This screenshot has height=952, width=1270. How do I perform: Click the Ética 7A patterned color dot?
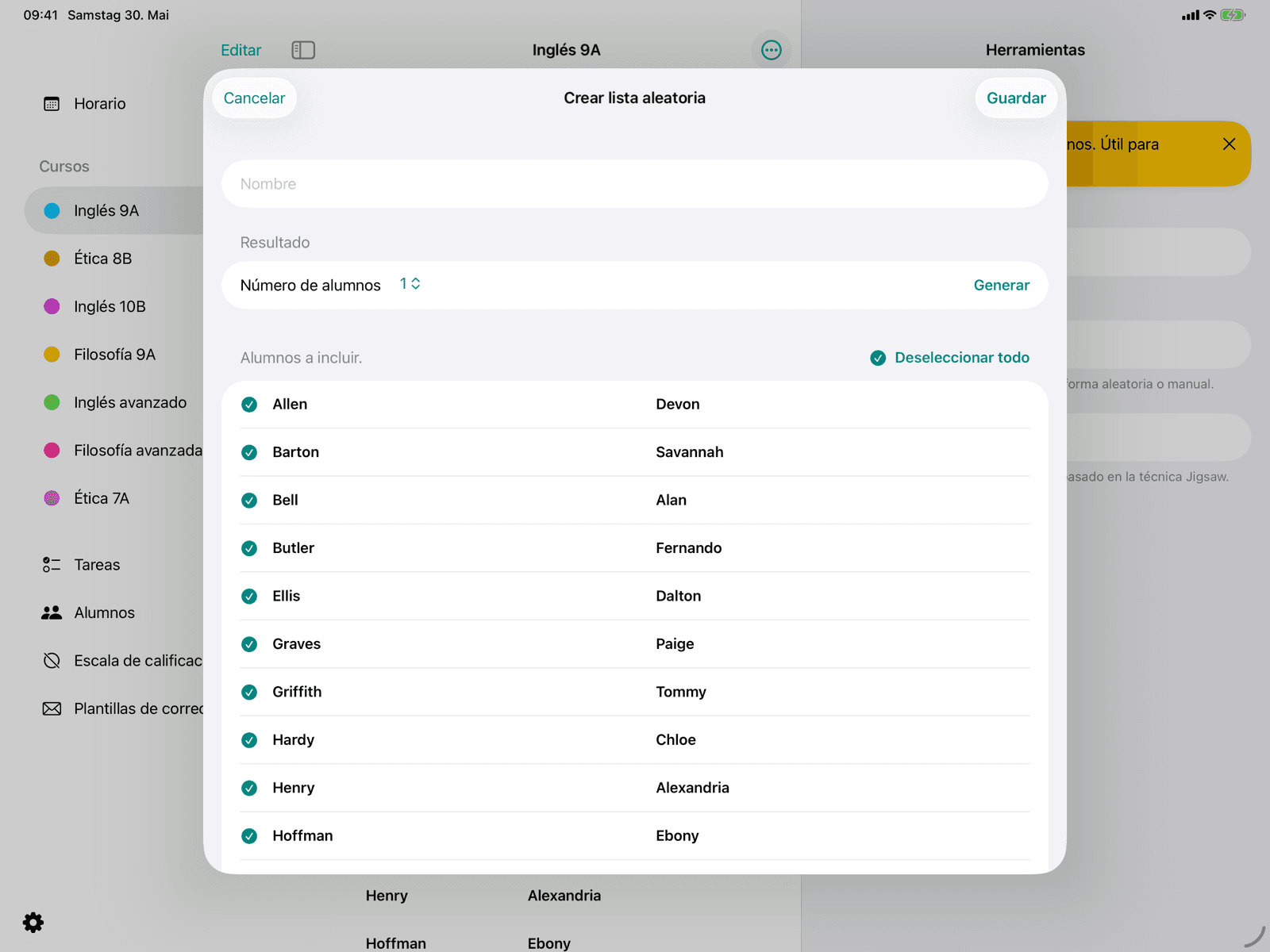[52, 499]
